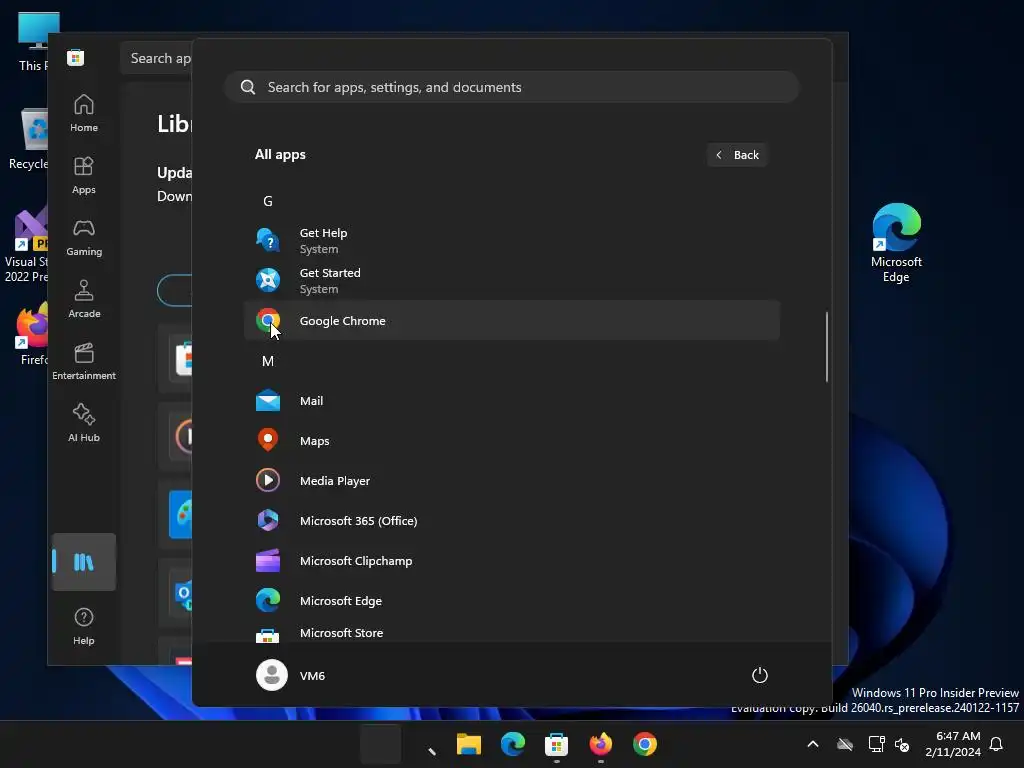1024x768 pixels.
Task: Open Microsoft Edge from taskbar
Action: pyautogui.click(x=513, y=744)
